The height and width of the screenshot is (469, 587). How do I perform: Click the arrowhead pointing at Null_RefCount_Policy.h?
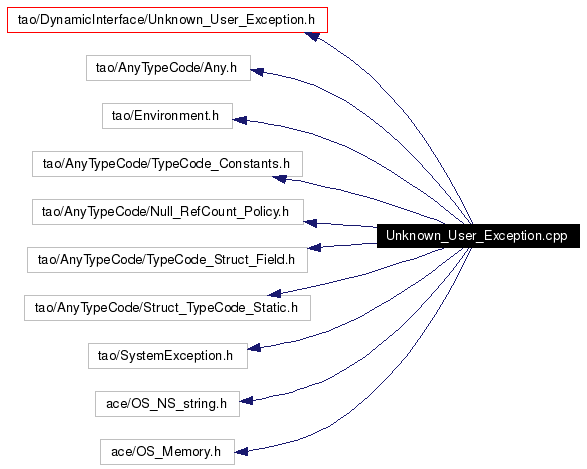(310, 223)
